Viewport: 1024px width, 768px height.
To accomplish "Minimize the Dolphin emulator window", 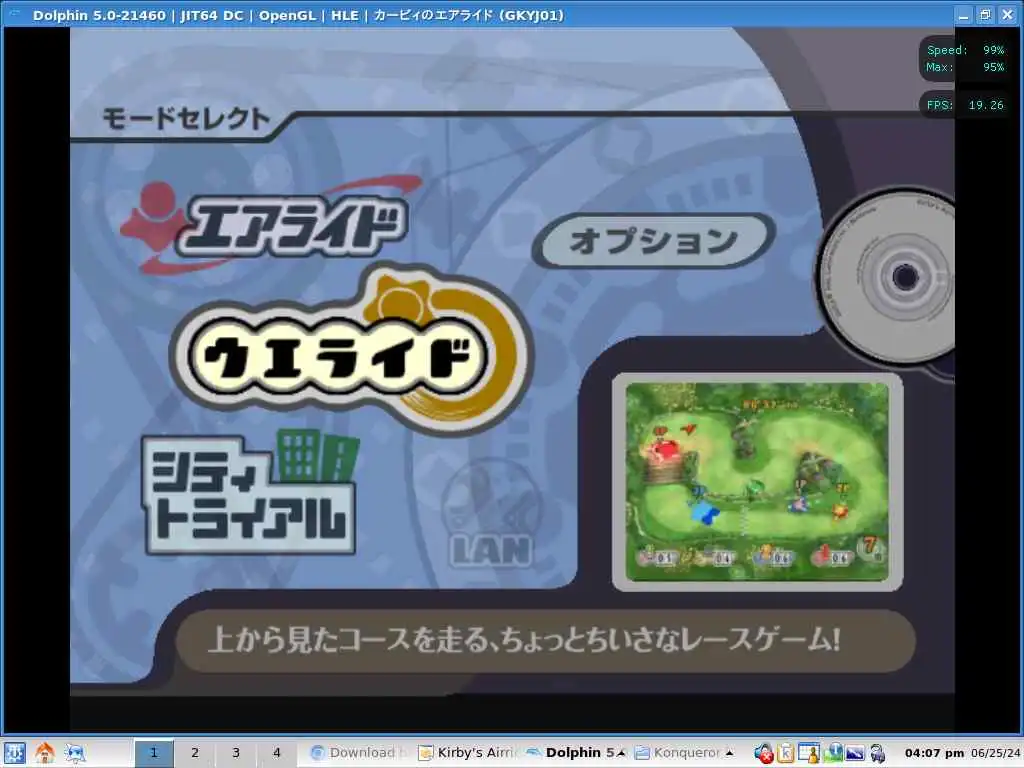I will tap(963, 15).
